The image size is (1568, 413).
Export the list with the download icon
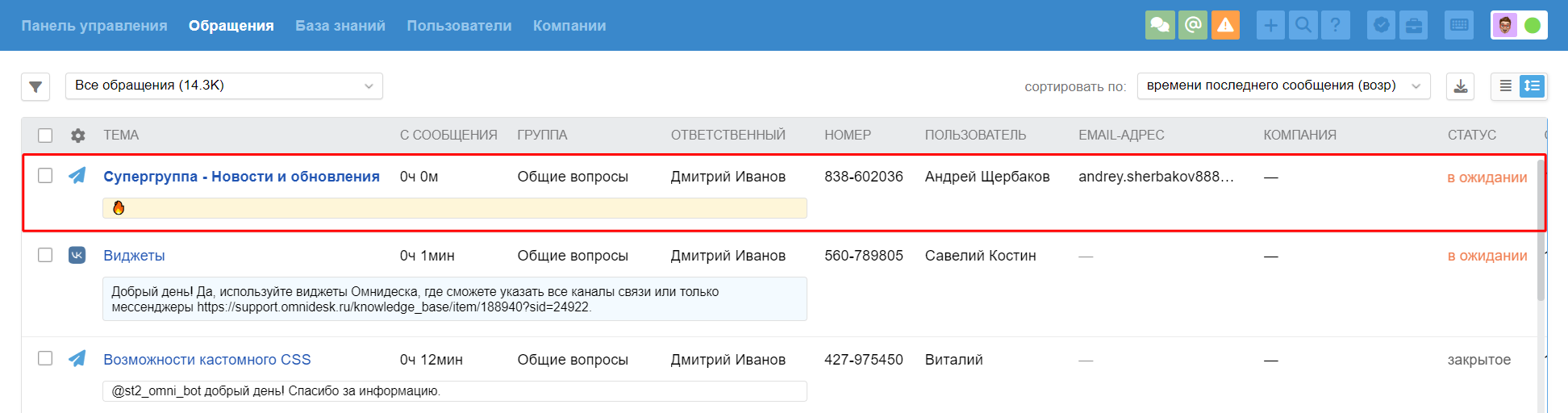[x=1461, y=86]
